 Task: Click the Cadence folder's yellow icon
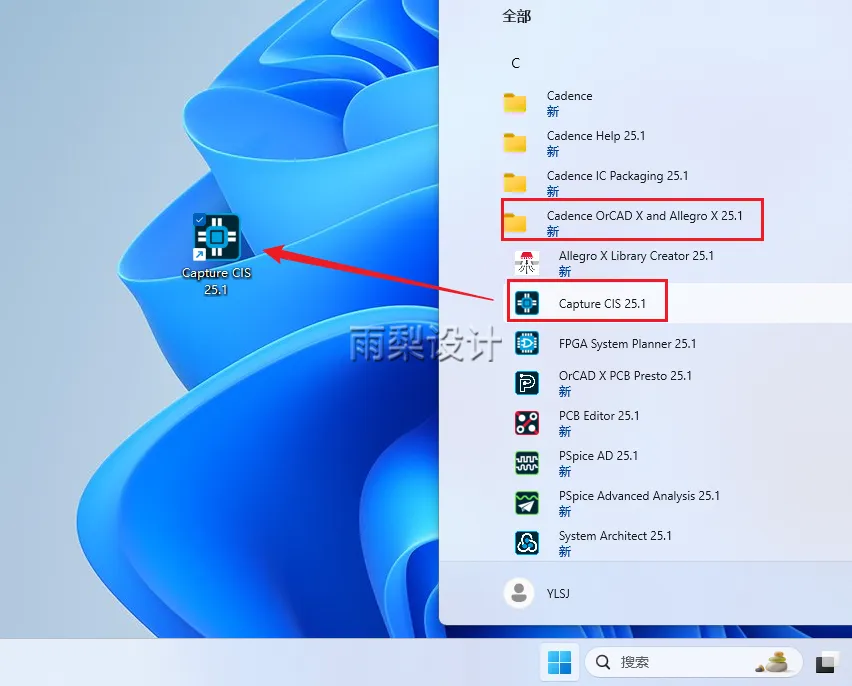coord(515,103)
